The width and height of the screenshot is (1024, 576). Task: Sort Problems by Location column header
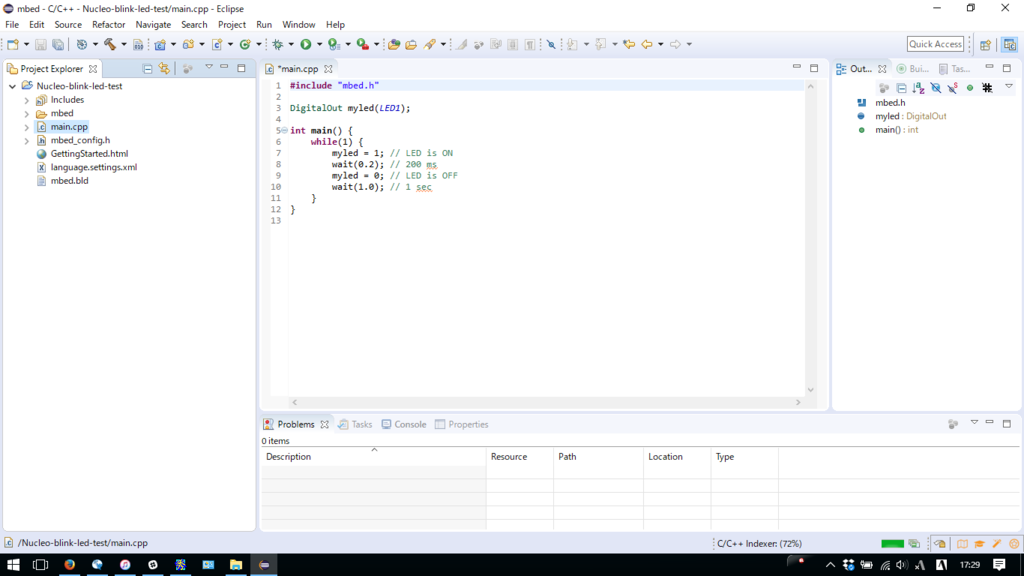[677, 457]
